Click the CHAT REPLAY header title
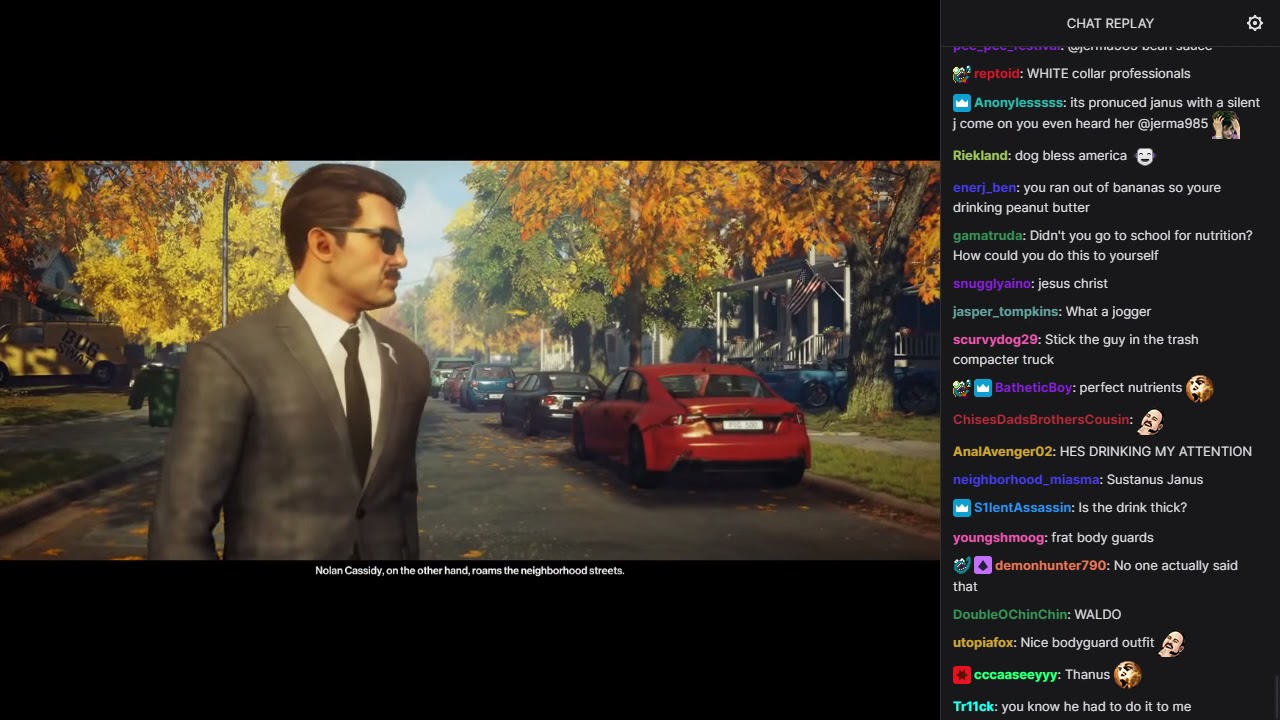 1110,23
